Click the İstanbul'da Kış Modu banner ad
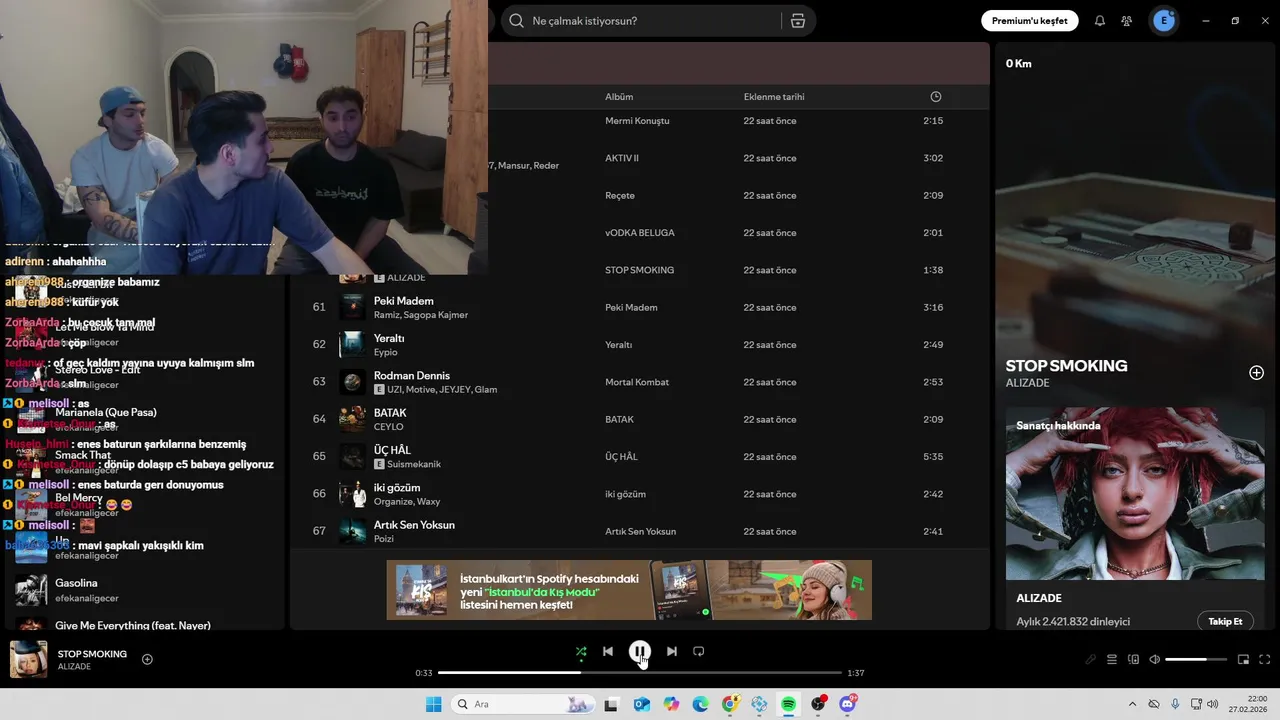The image size is (1280, 720). [629, 590]
